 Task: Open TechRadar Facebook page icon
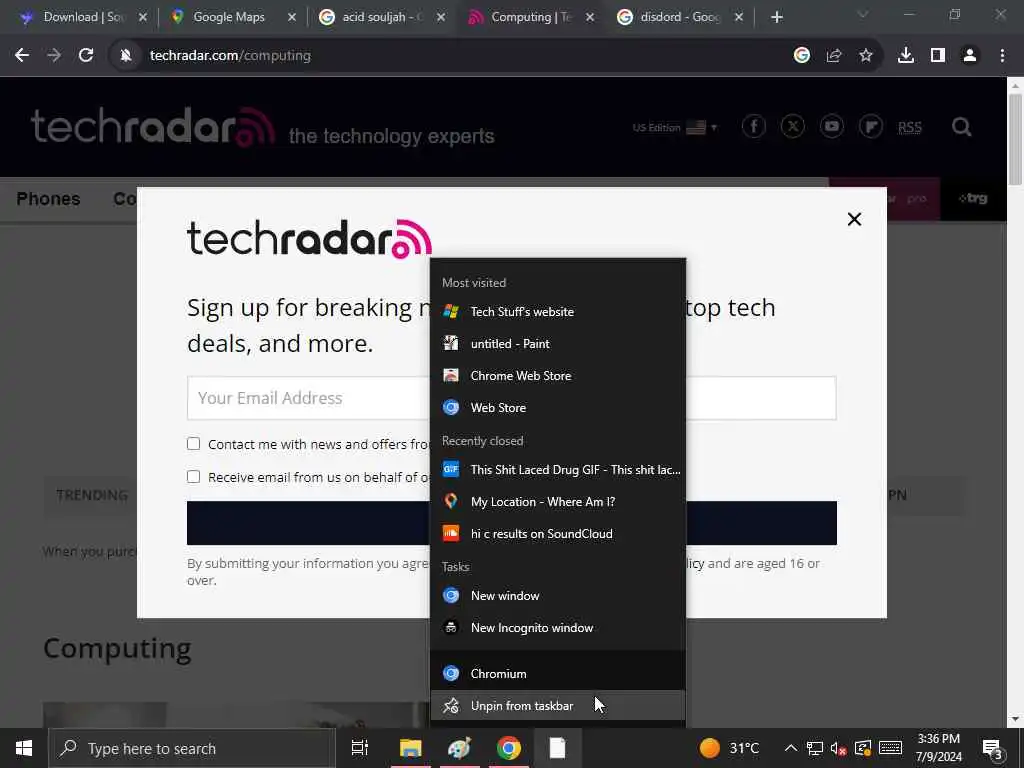[754, 126]
